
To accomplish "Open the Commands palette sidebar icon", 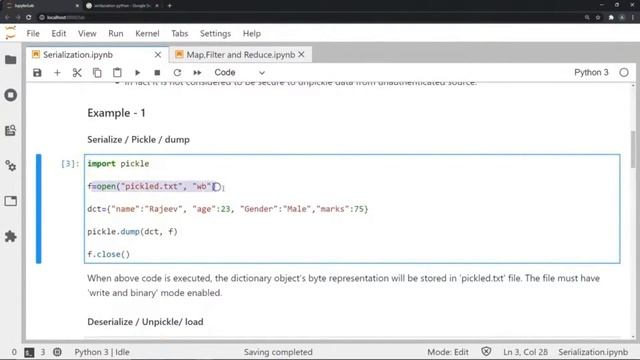I will click(x=11, y=130).
